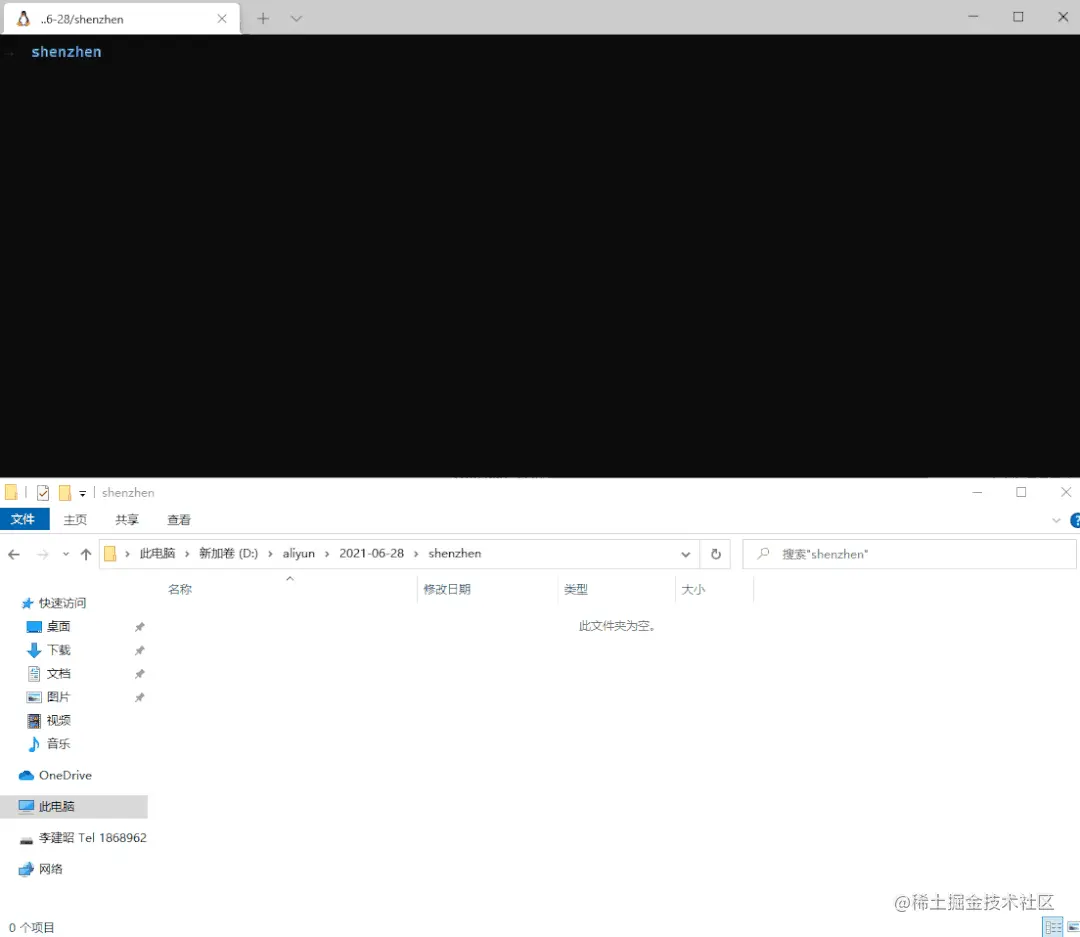Close the ..6-28/shenzhen terminal tab
1080x937 pixels.
click(x=222, y=19)
